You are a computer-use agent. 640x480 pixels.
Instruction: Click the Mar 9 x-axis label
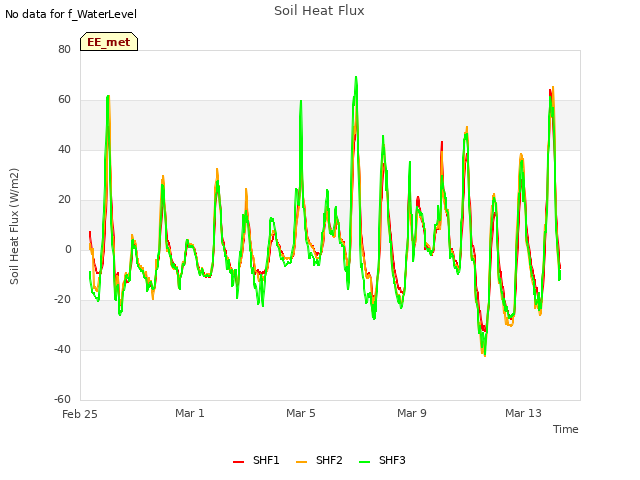(411, 413)
